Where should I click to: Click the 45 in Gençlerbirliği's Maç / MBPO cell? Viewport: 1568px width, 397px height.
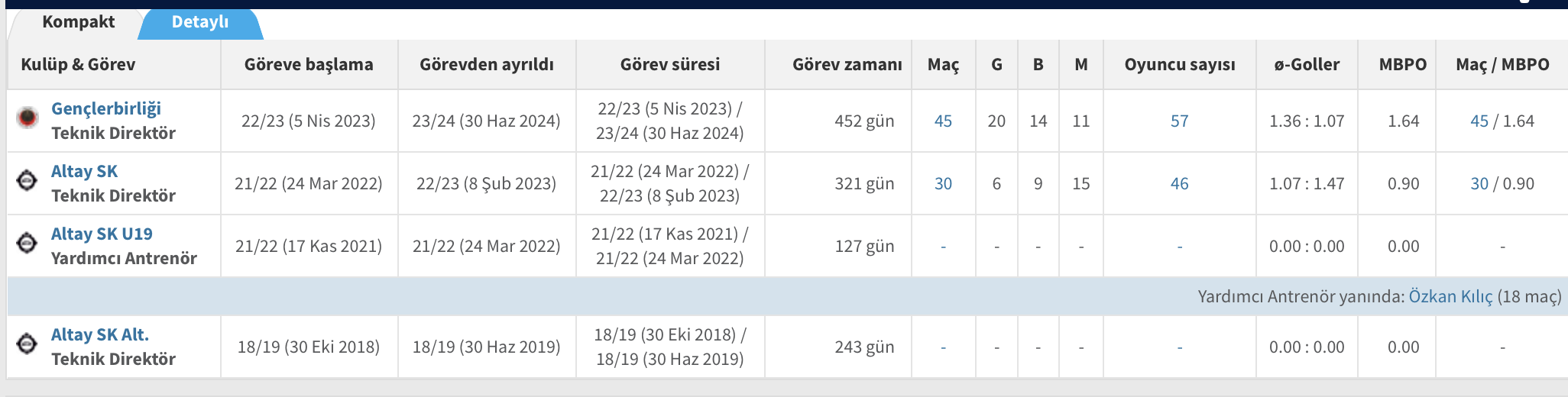pos(1479,121)
